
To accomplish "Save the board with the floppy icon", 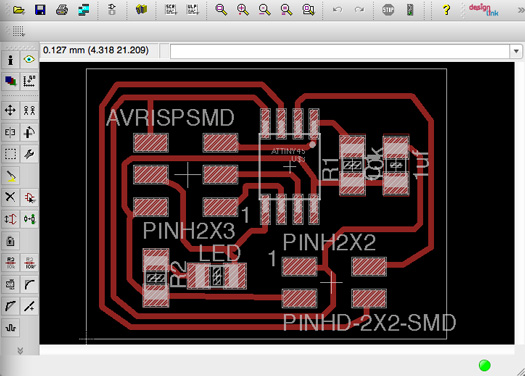I will (40, 10).
